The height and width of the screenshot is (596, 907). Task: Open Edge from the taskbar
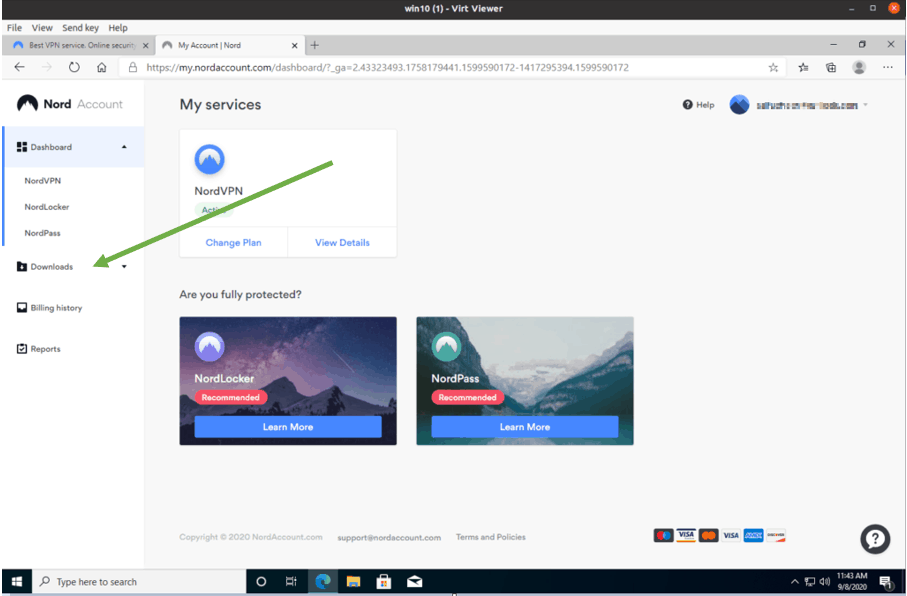tap(323, 582)
